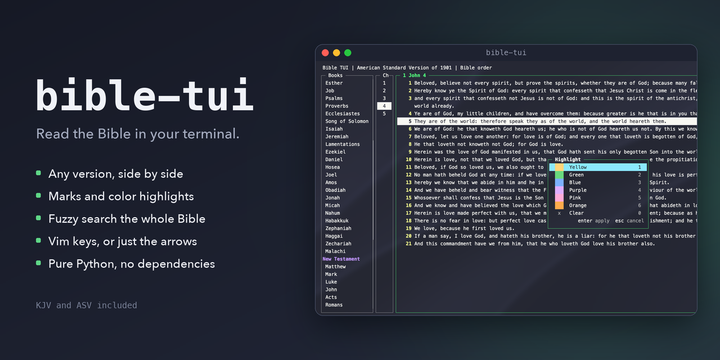This screenshot has height=360, width=720.
Task: Click selected verse 5 'They are of the world'
Action: [547, 121]
